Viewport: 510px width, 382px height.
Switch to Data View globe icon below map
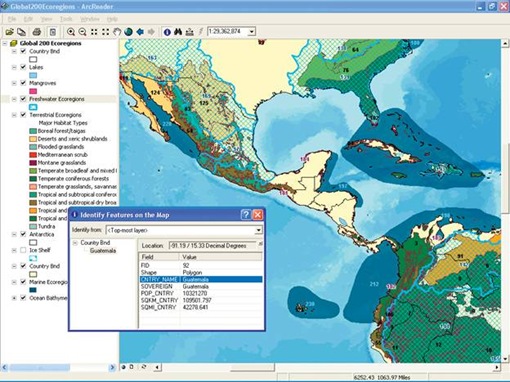pyautogui.click(x=123, y=367)
